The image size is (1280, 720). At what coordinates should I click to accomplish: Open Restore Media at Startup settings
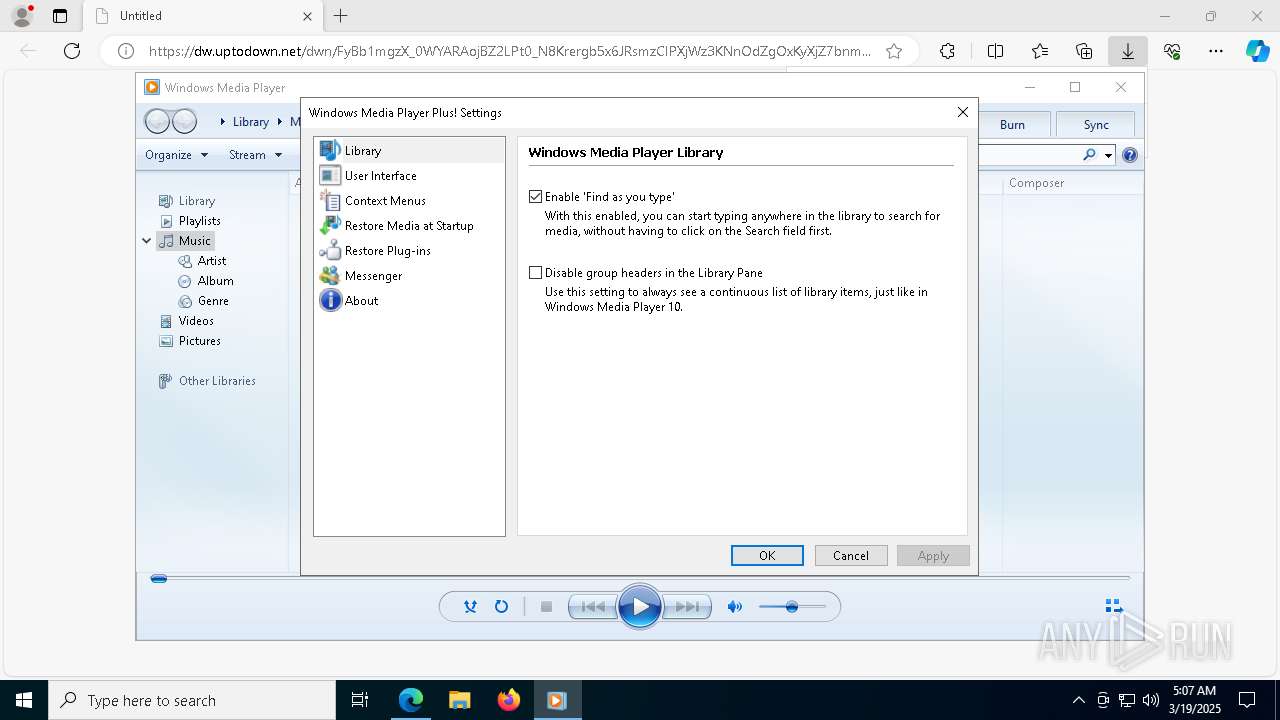[409, 225]
